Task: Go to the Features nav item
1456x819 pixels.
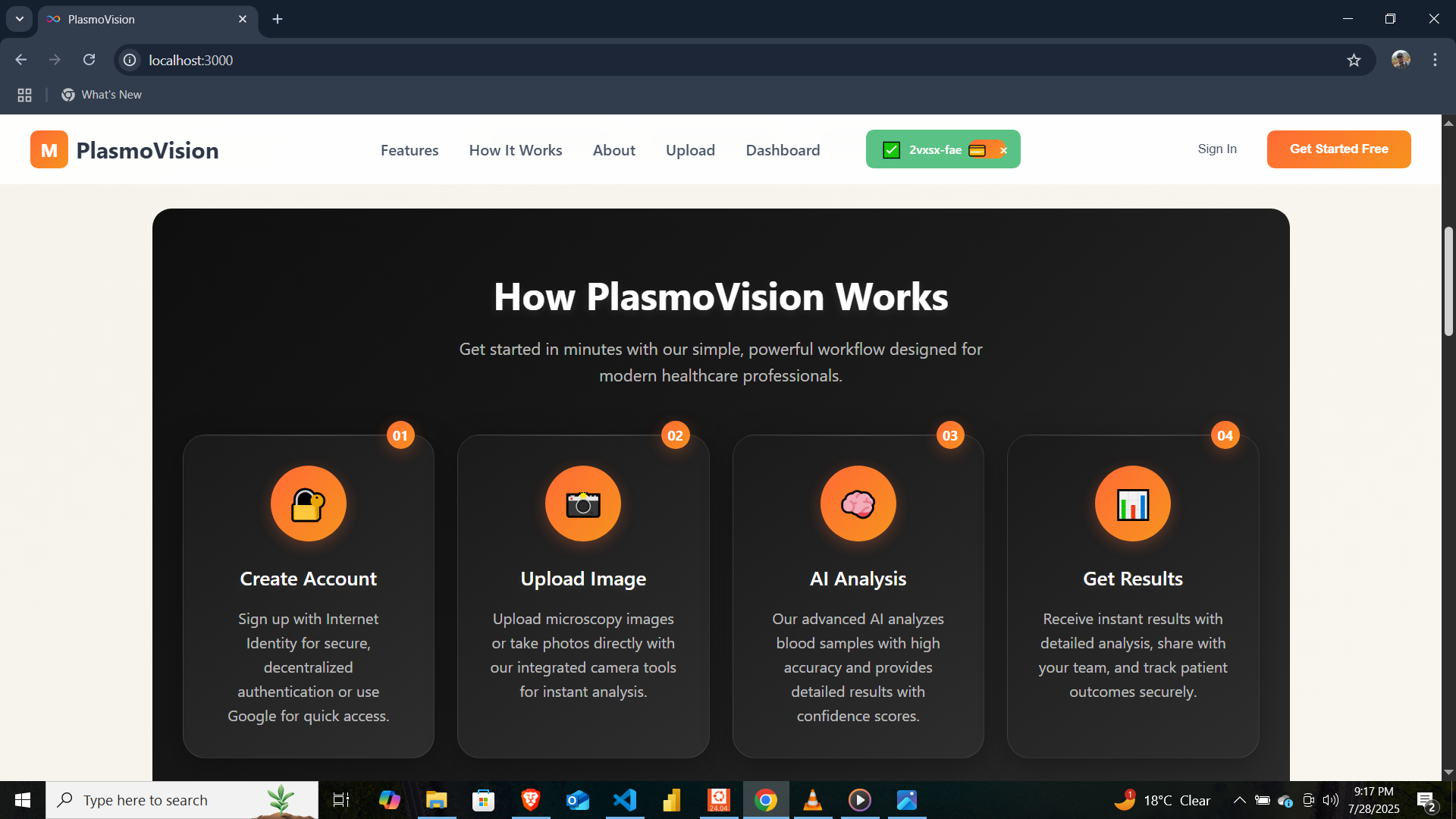Action: click(409, 150)
